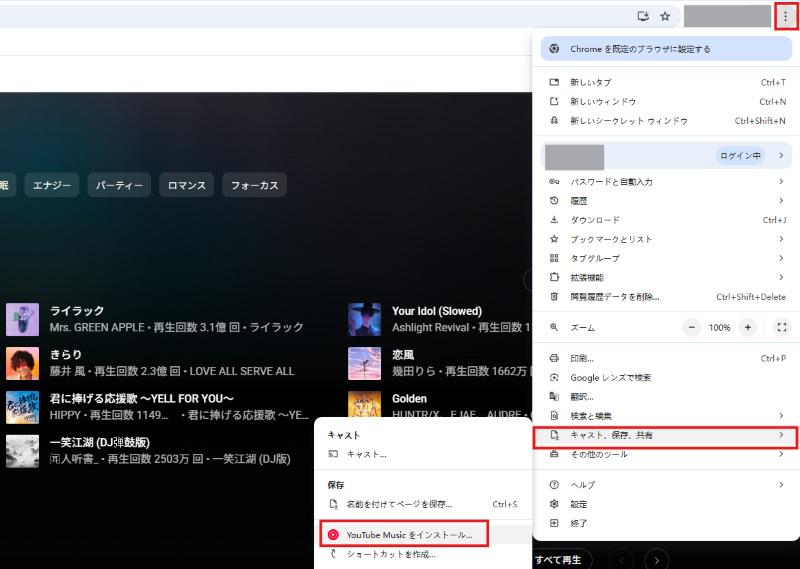Click the ヘルプ question mark icon

[554, 484]
